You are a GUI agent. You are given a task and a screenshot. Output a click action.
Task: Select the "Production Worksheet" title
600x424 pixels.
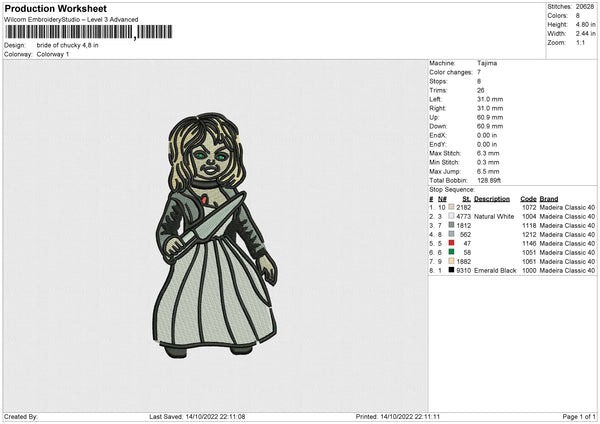55,8
